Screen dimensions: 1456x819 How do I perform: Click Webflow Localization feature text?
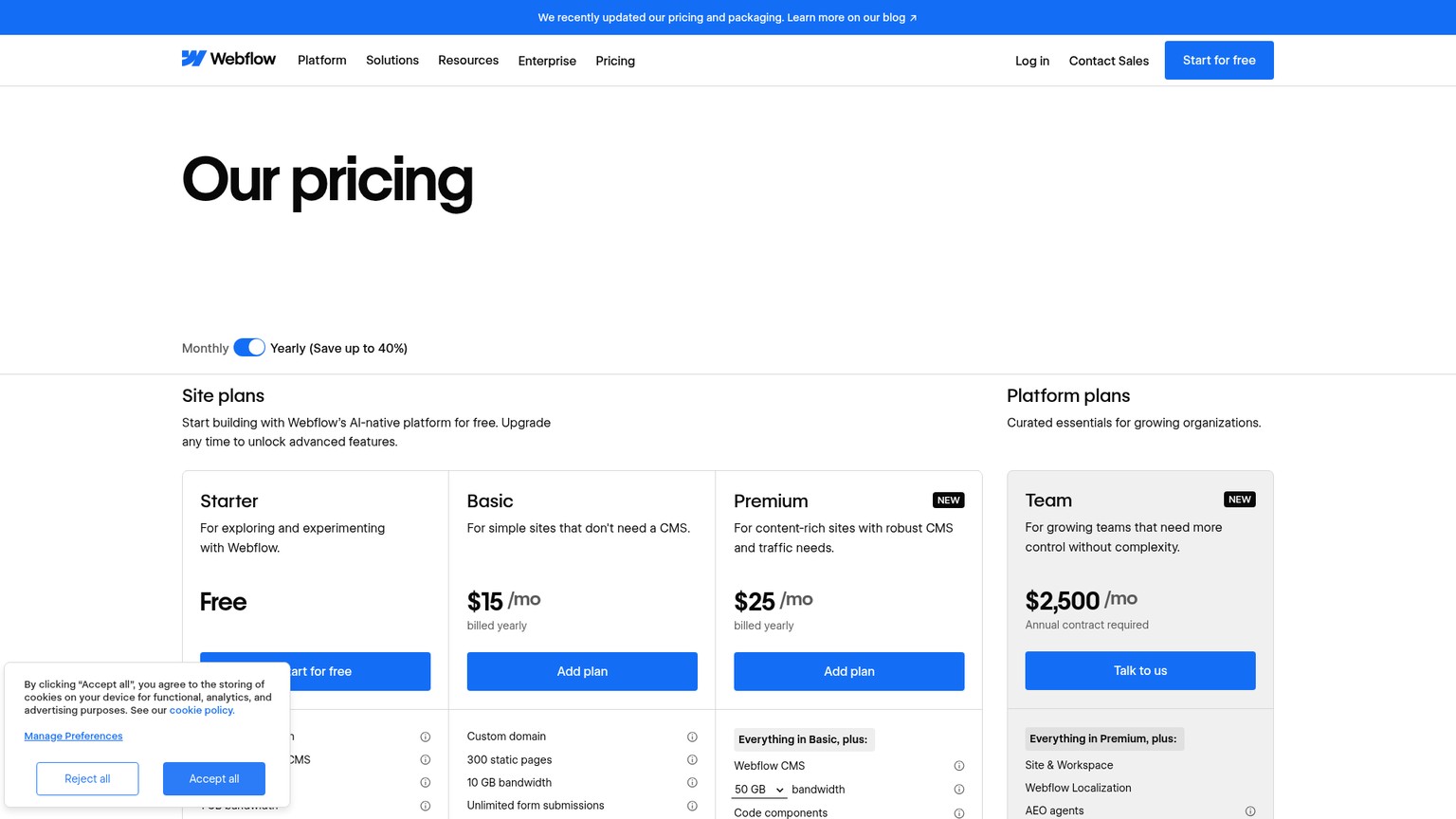(1078, 788)
